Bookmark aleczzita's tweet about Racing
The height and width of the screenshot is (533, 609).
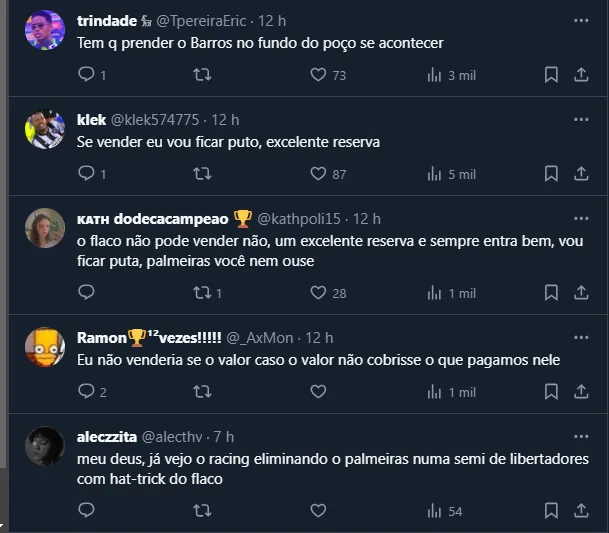[551, 511]
